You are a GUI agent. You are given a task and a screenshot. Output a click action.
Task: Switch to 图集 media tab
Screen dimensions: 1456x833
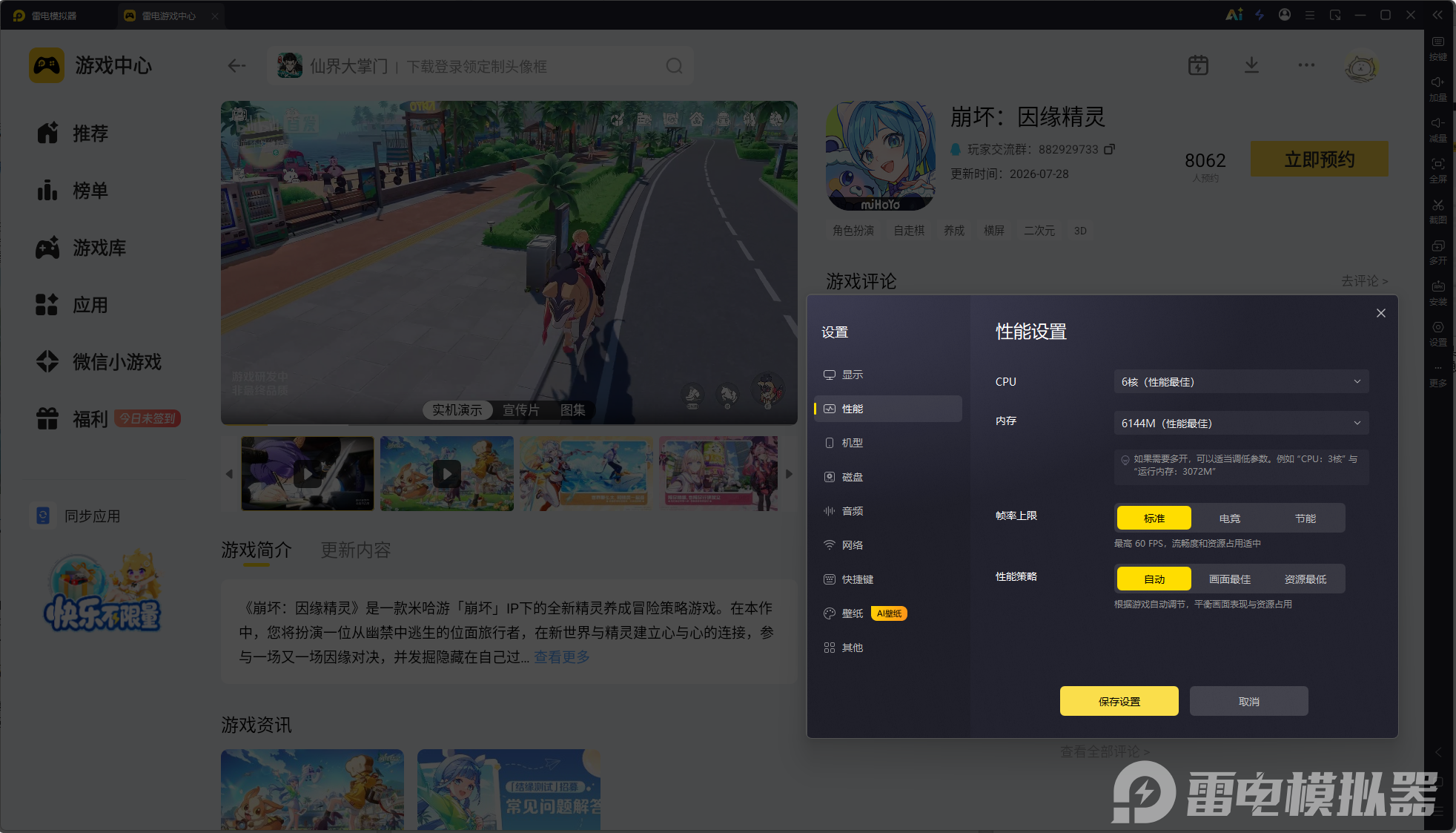[572, 410]
